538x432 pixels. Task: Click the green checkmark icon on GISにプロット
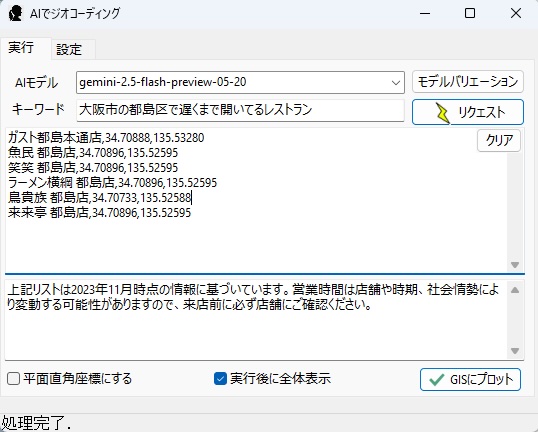tap(436, 380)
